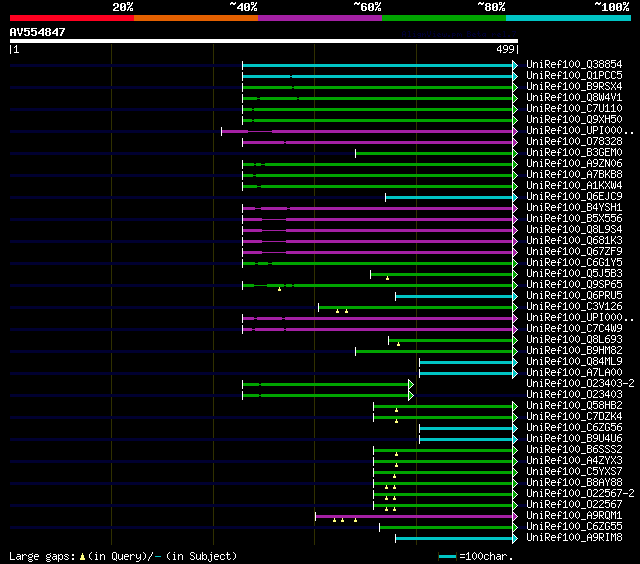Click the UniRef100_A7LA00 subject name
Screen dimensions: 640x564
coord(574,373)
